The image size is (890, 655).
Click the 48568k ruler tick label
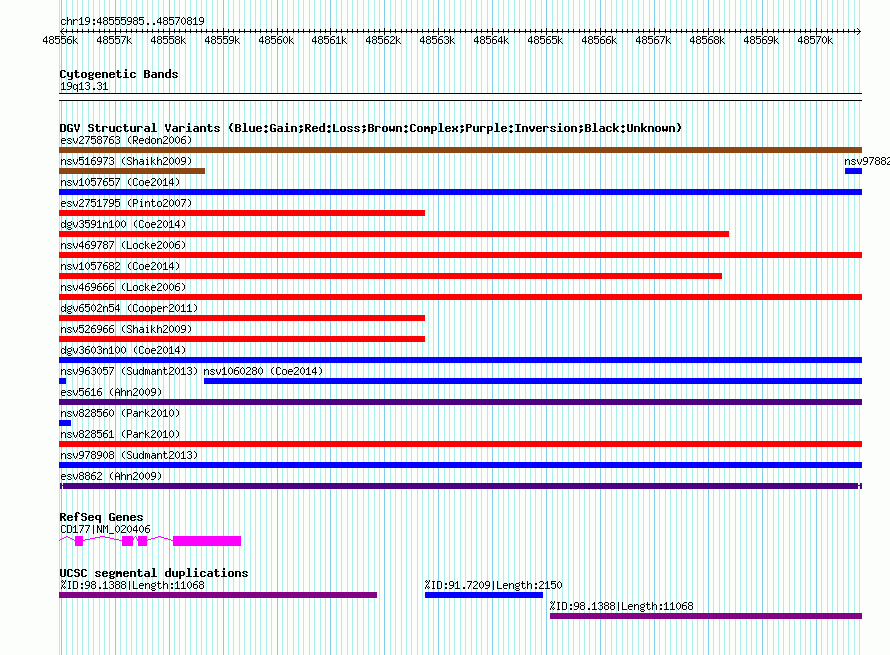(x=707, y=40)
